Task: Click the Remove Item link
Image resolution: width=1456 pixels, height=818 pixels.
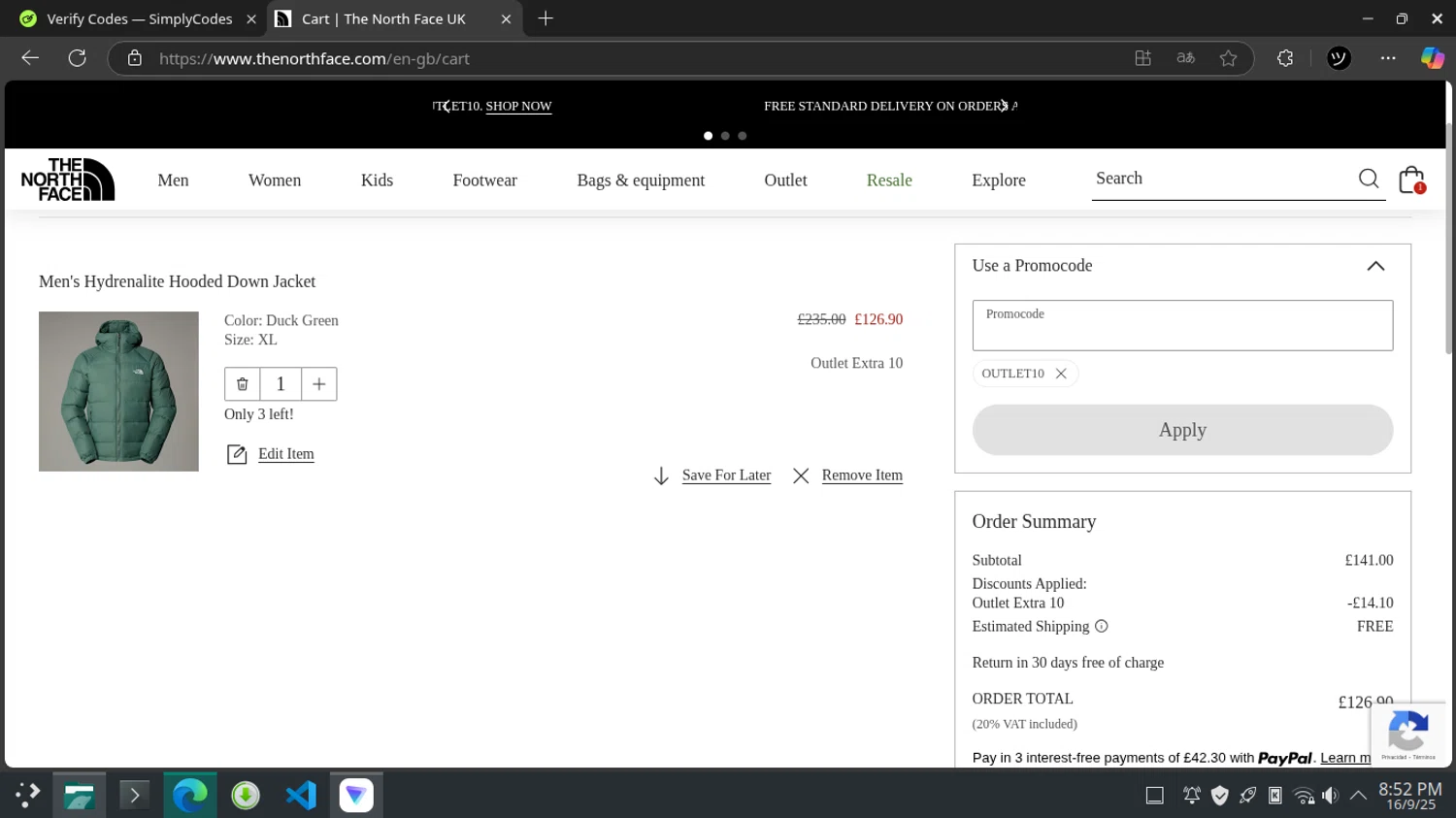Action: [x=862, y=475]
